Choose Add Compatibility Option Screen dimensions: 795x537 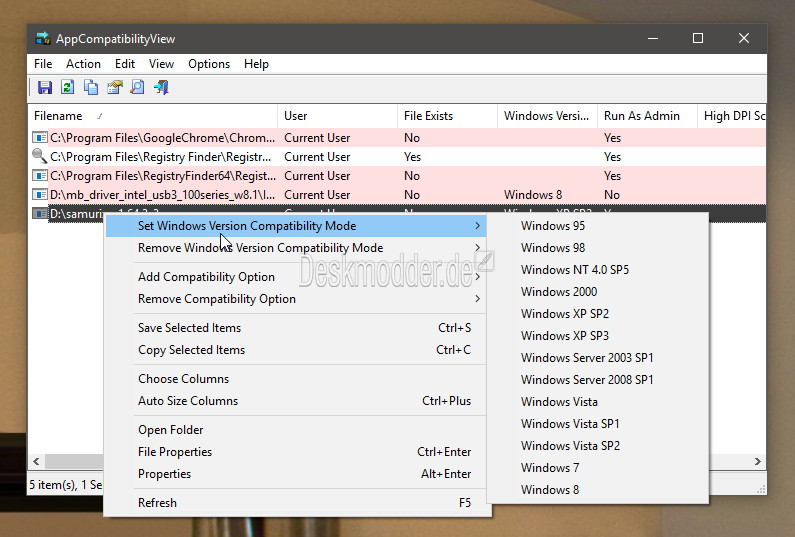click(x=297, y=276)
